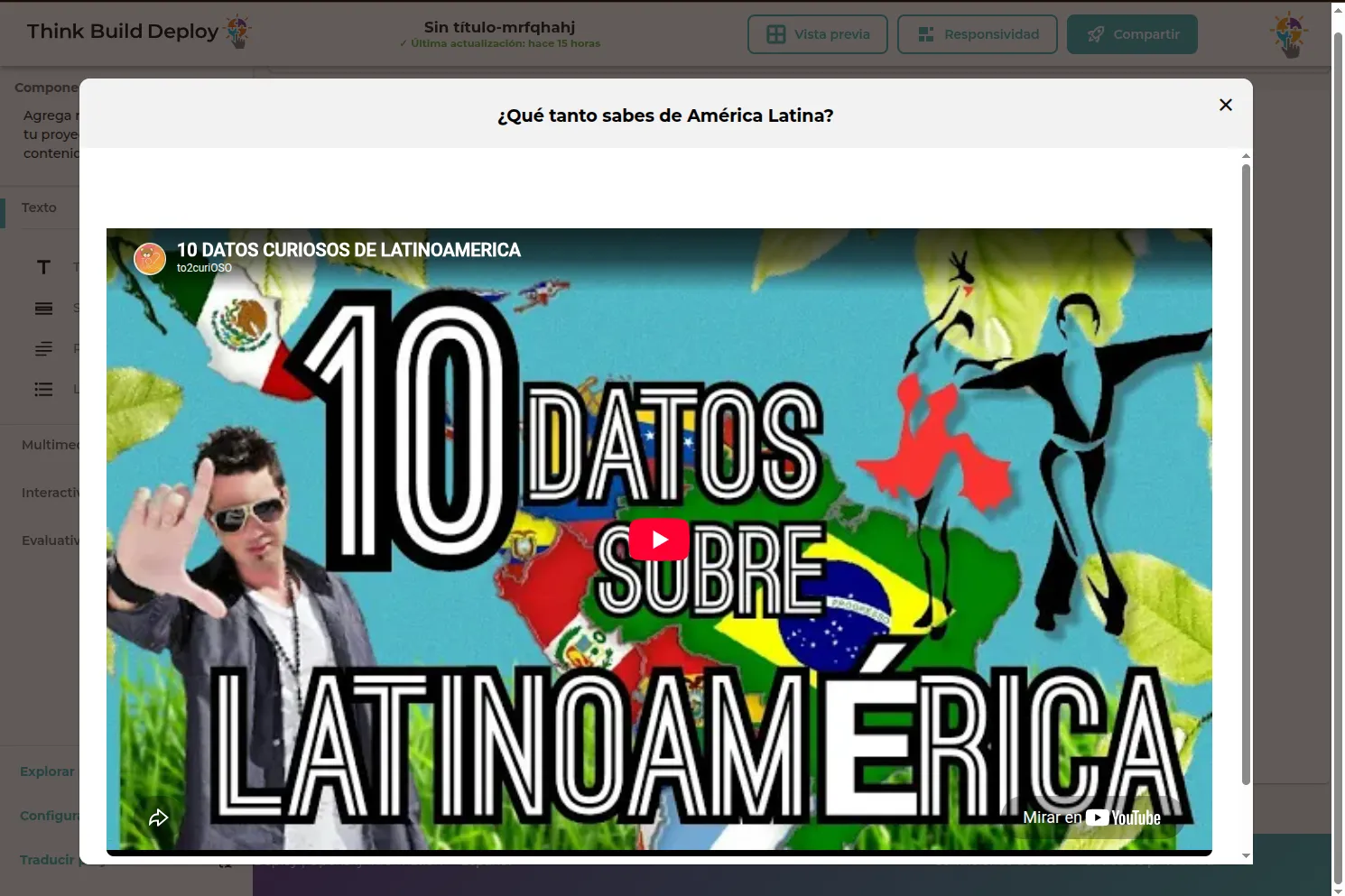Click the modal scrollbar down arrow
1345x896 pixels.
tap(1246, 855)
